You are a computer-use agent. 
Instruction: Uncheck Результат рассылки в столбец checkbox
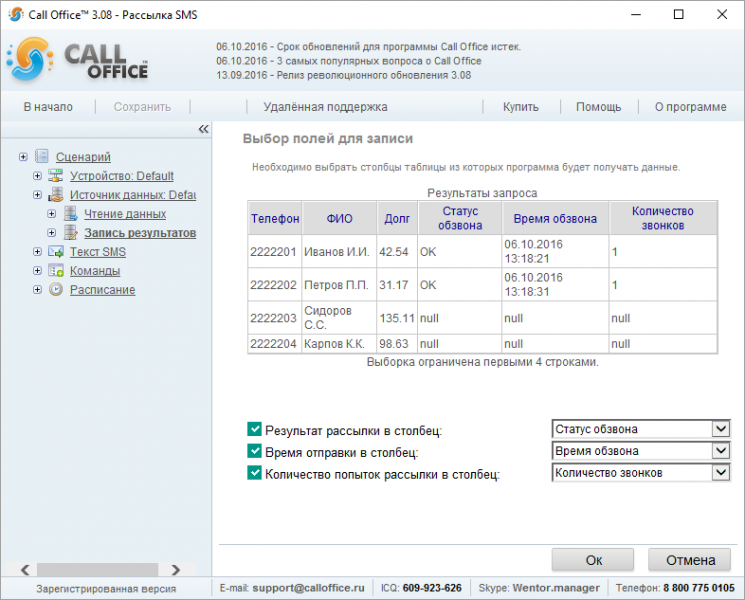(254, 429)
